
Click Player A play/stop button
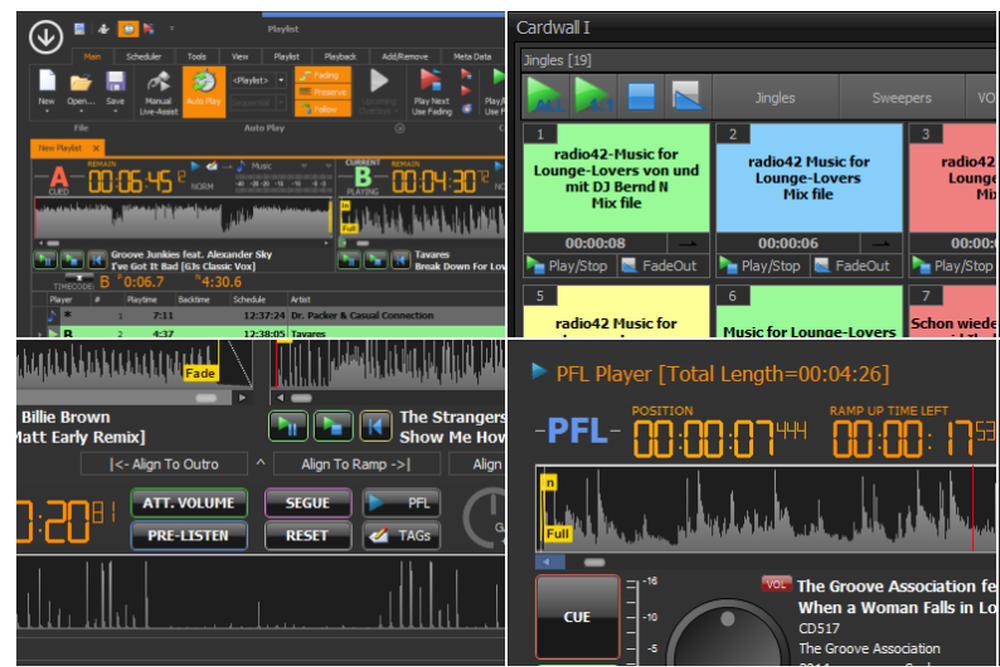(x=71, y=260)
